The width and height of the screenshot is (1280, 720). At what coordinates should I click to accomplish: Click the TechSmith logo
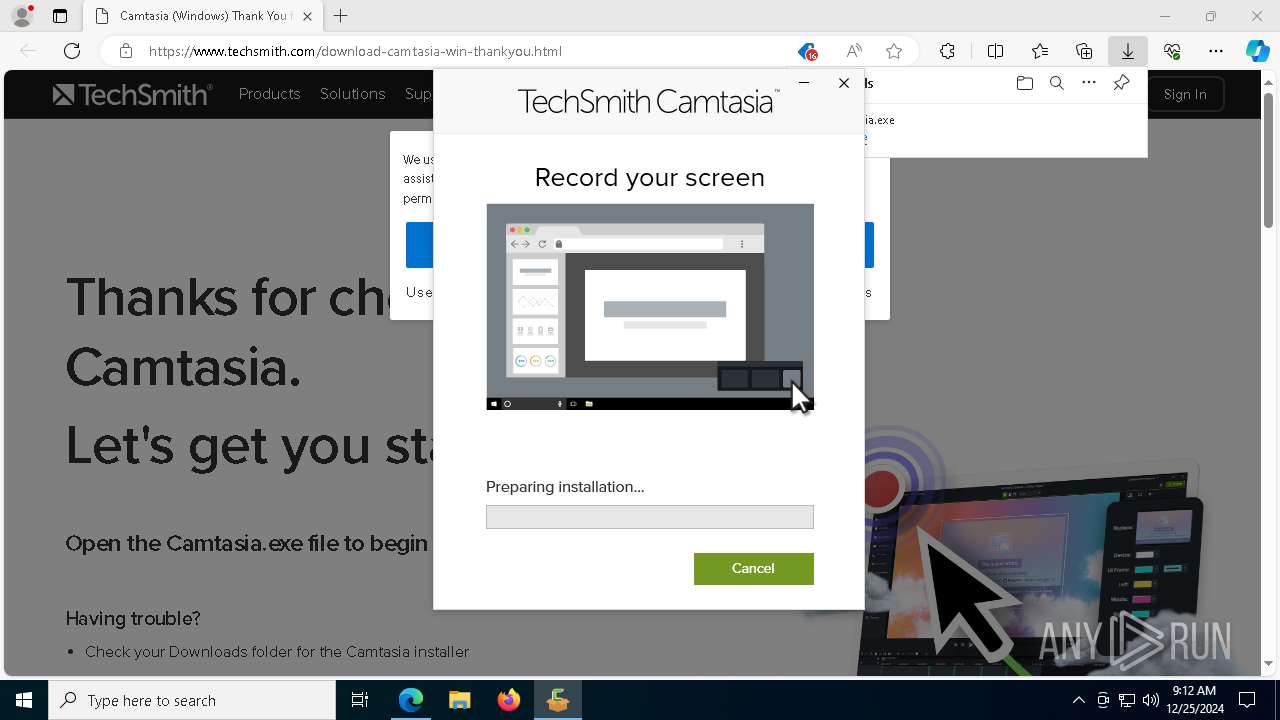click(x=132, y=94)
